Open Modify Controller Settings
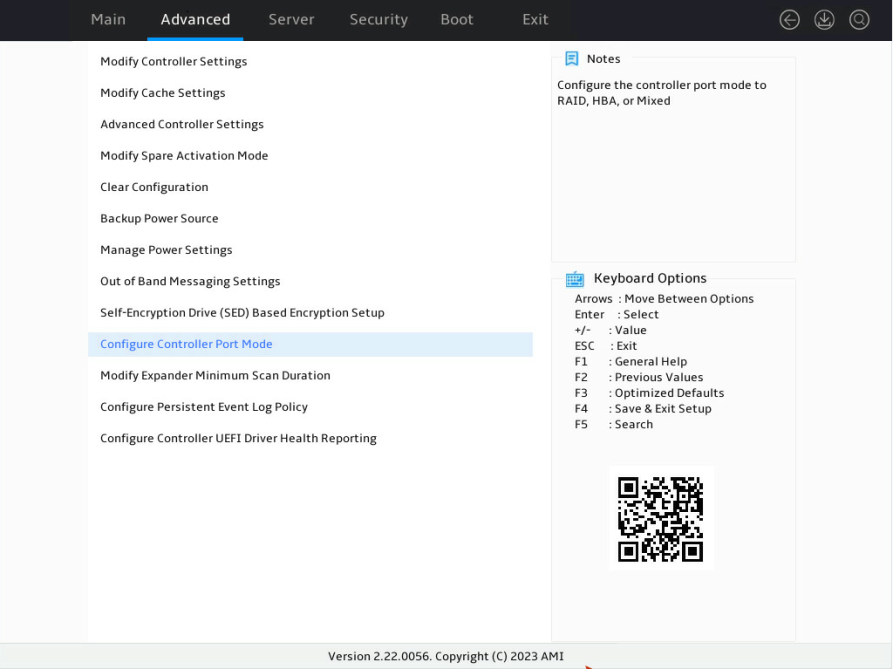This screenshot has width=893, height=669. 310,61
